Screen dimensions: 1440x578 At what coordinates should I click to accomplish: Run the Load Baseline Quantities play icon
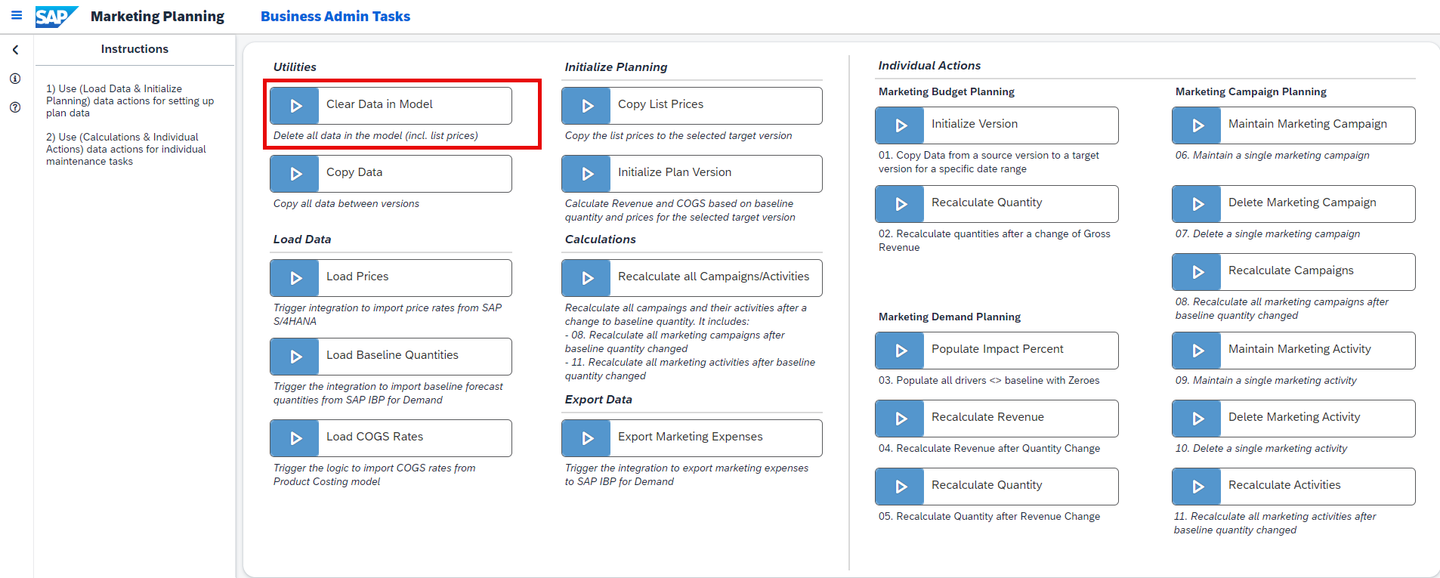pos(295,356)
